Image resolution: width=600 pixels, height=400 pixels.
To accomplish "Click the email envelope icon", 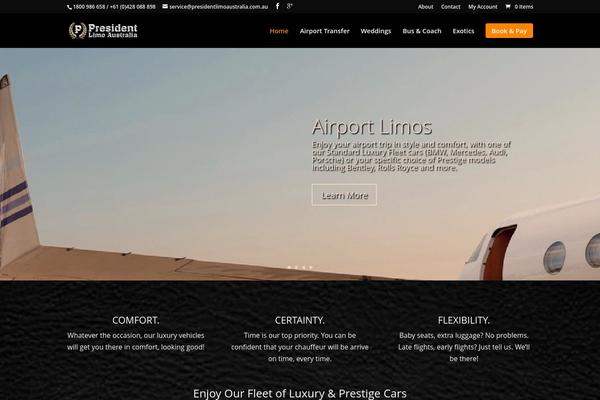I will point(165,6).
